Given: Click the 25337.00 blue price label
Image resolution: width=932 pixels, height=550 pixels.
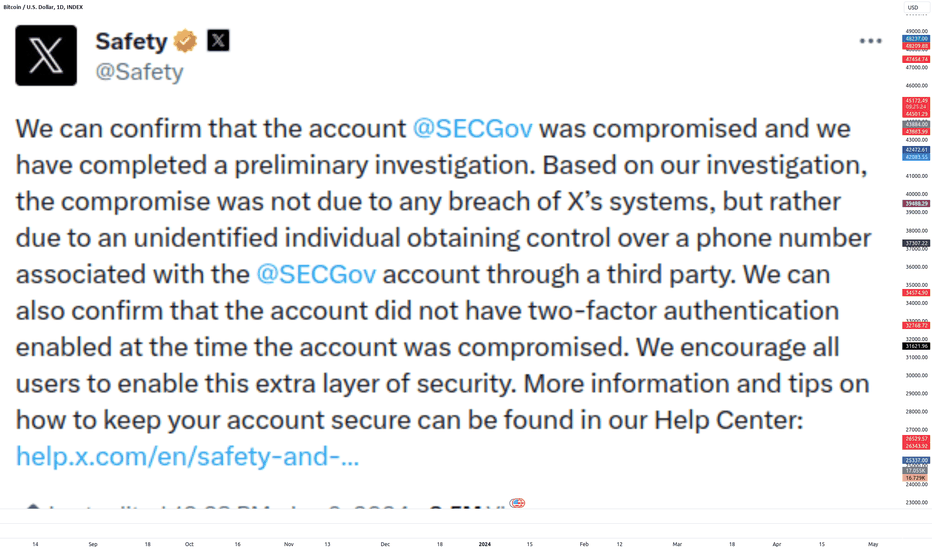Looking at the screenshot, I should (916, 460).
